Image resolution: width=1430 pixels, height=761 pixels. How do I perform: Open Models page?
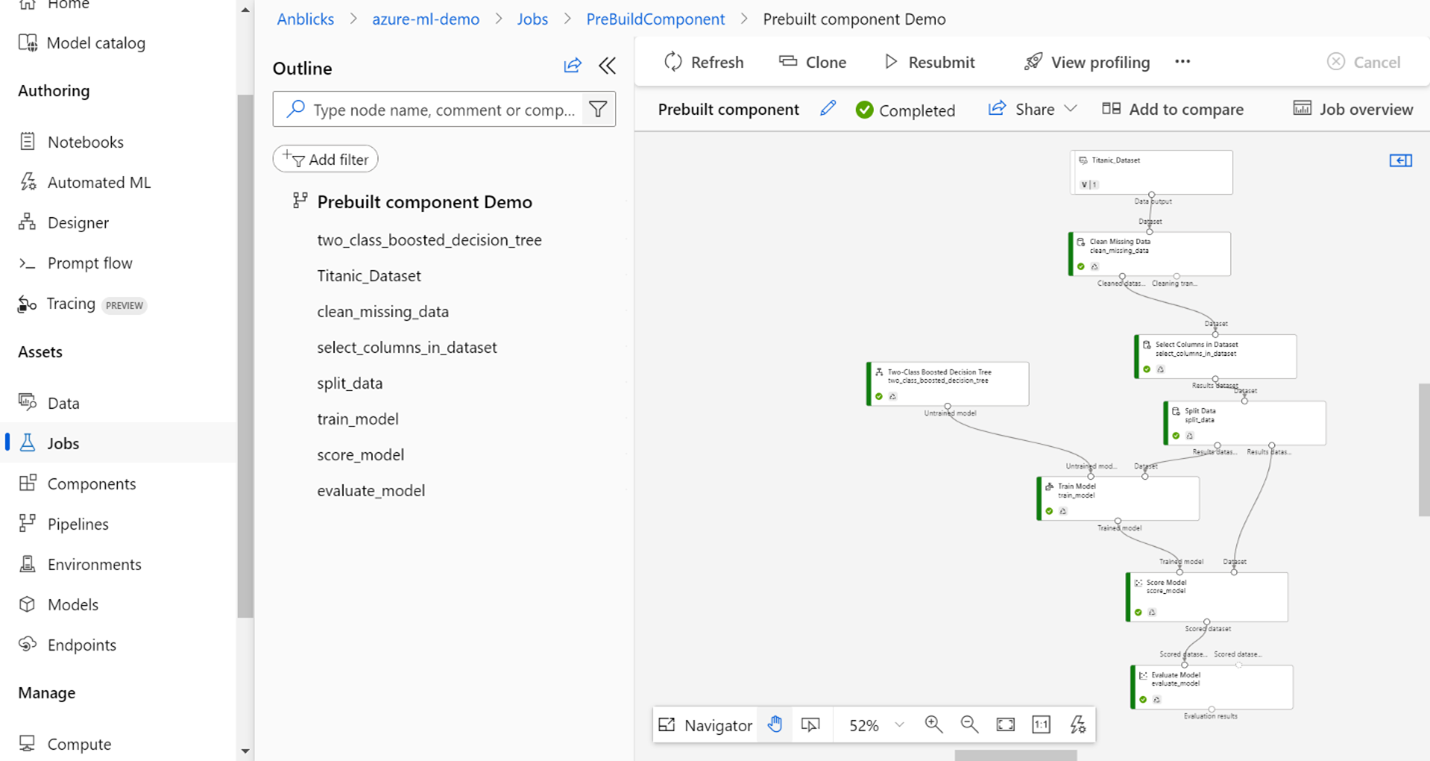point(59,605)
